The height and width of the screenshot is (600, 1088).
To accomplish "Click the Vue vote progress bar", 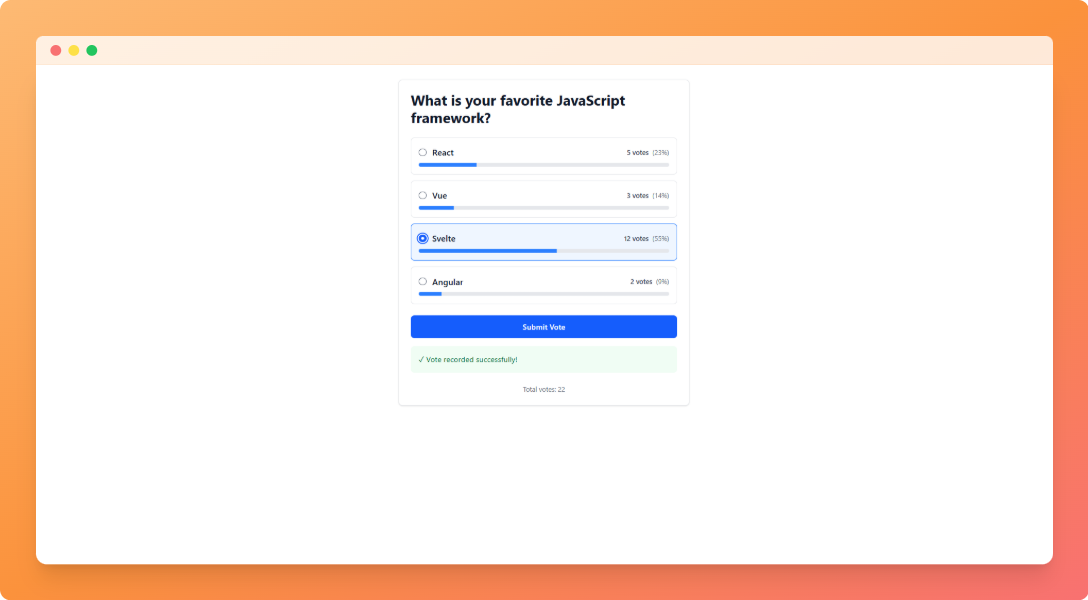I will pos(544,208).
